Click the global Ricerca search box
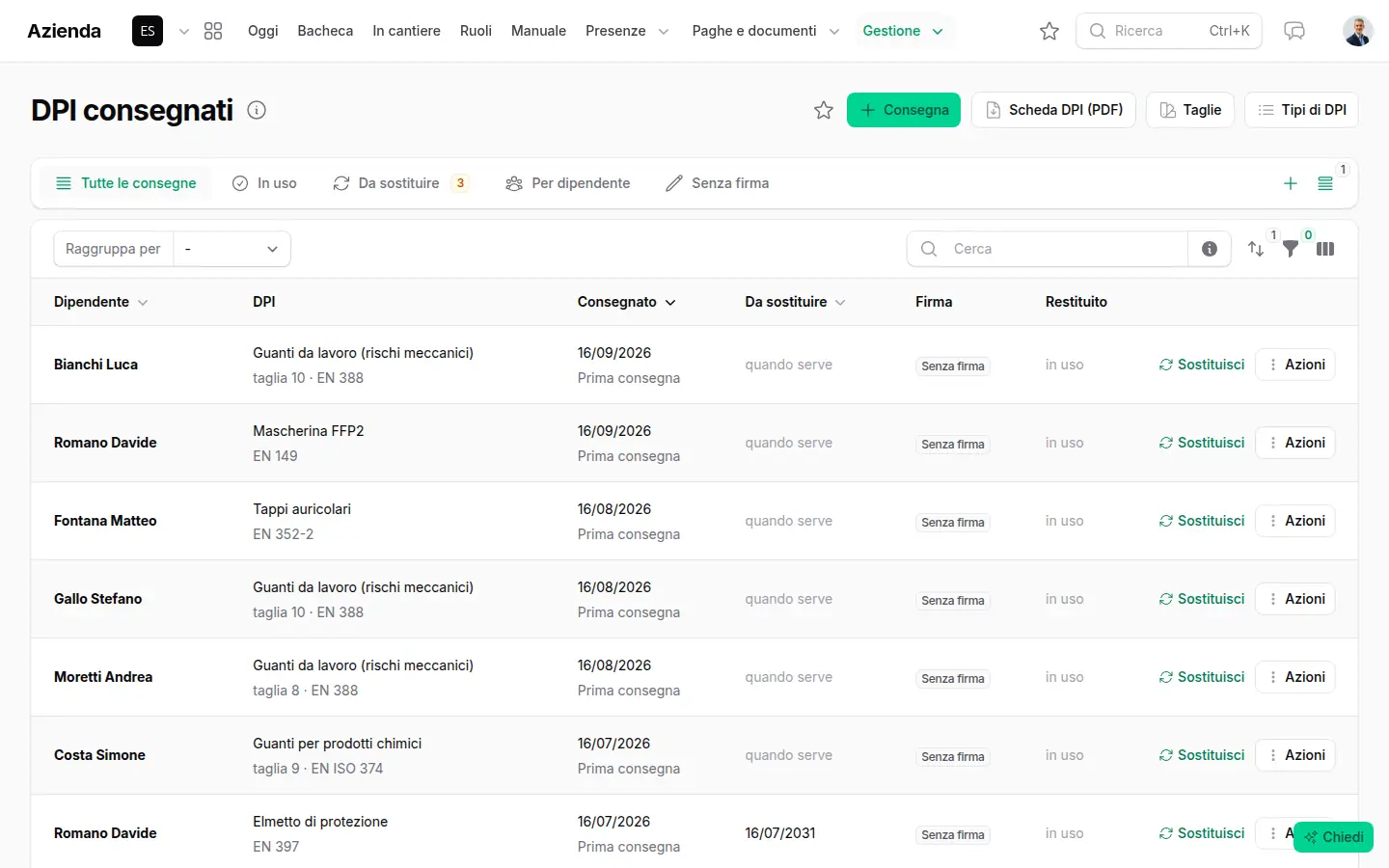Viewport: 1389px width, 868px height. tap(1169, 31)
